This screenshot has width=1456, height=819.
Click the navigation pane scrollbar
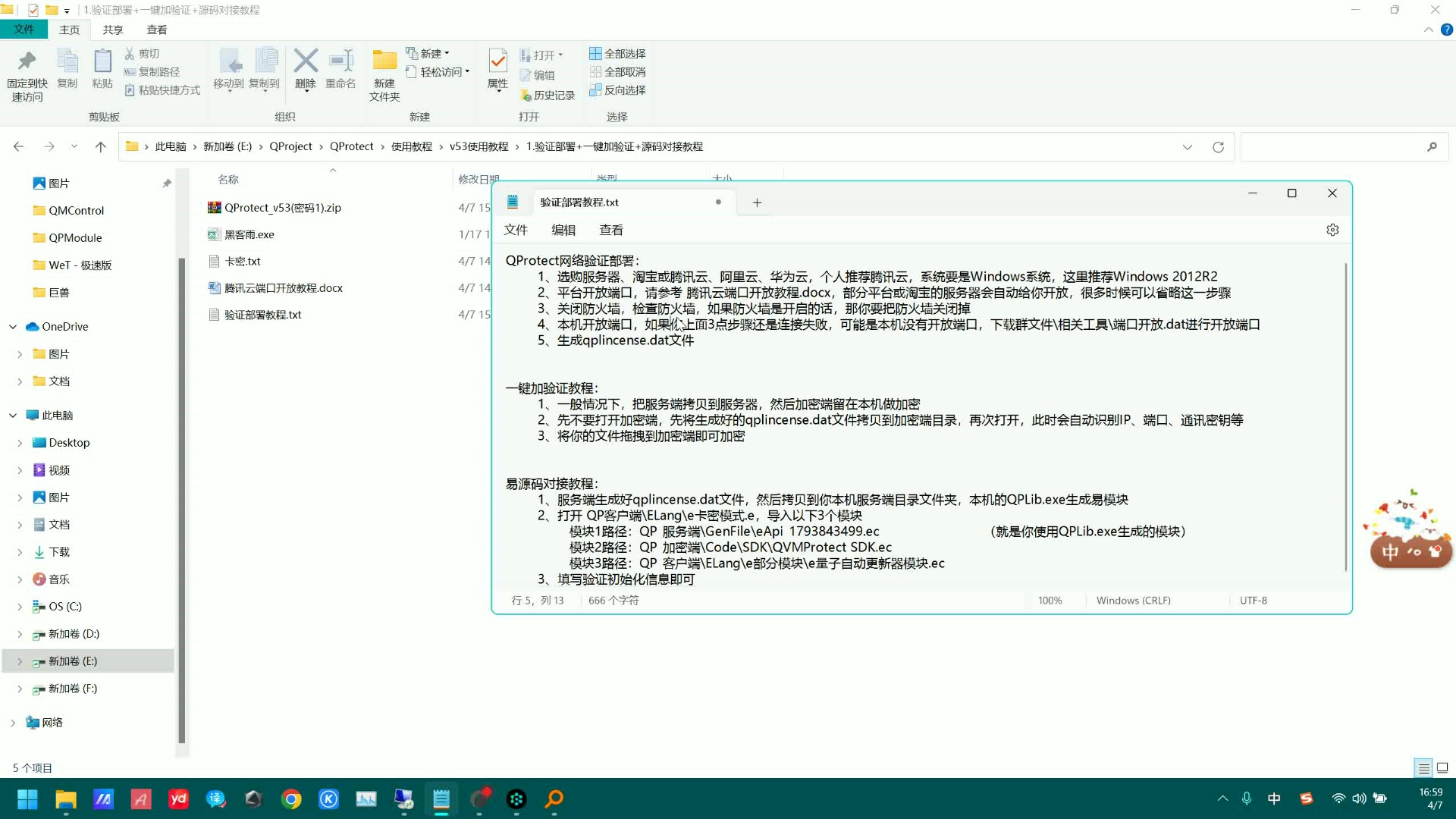pos(181,500)
